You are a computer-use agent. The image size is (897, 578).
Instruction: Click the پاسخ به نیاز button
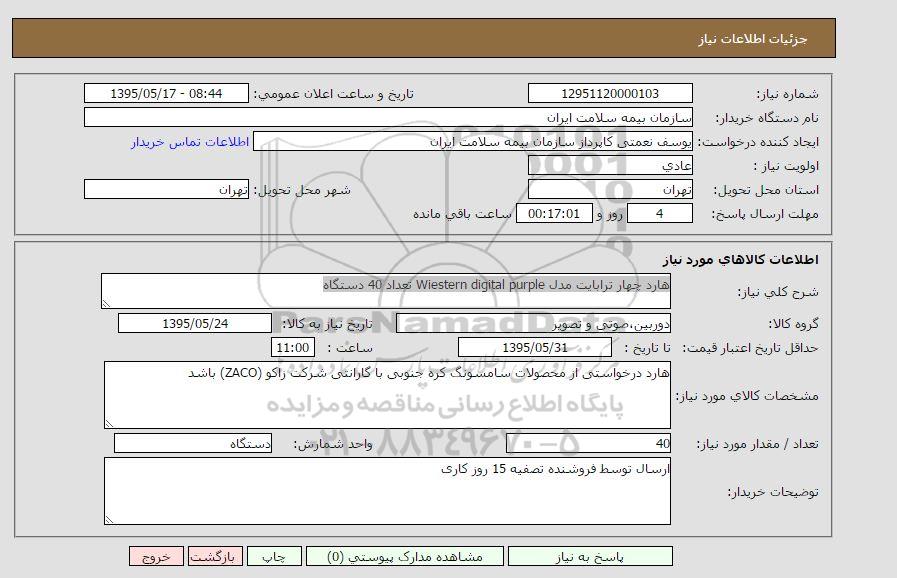[x=590, y=556]
